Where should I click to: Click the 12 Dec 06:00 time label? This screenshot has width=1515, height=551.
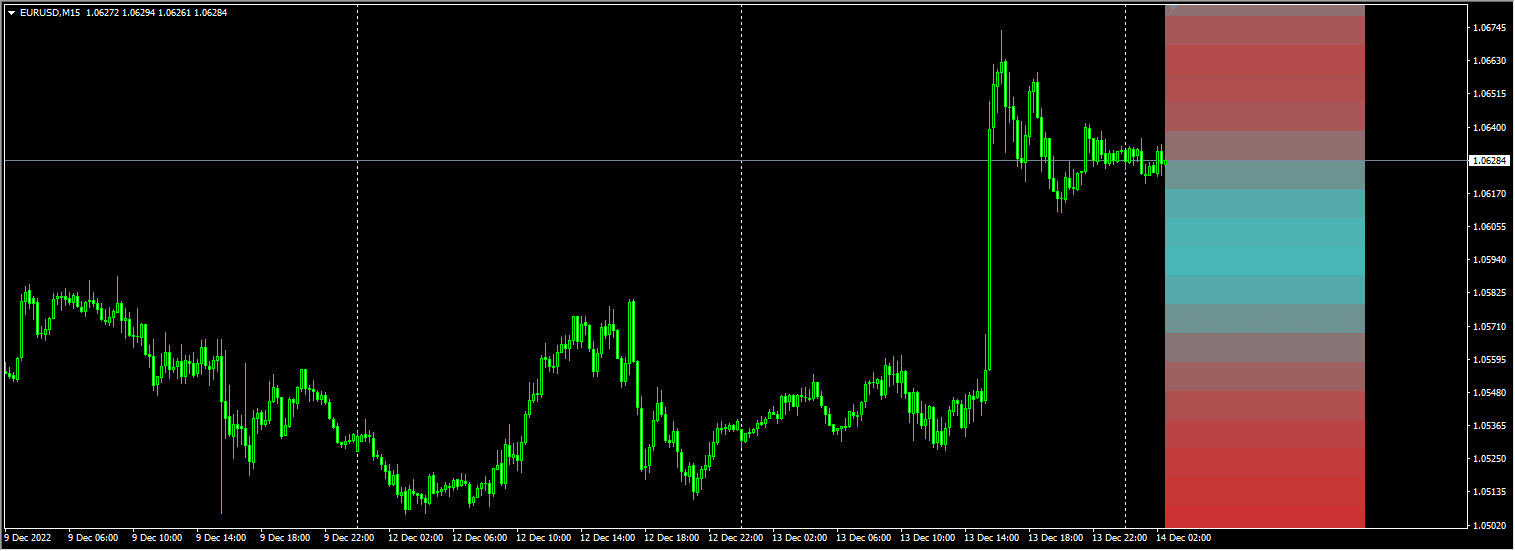click(x=479, y=538)
